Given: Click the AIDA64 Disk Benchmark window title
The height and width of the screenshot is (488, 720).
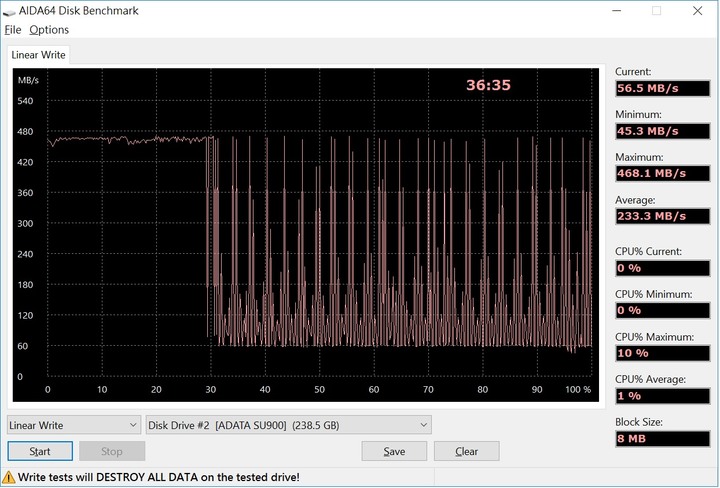Looking at the screenshot, I should click(x=79, y=11).
